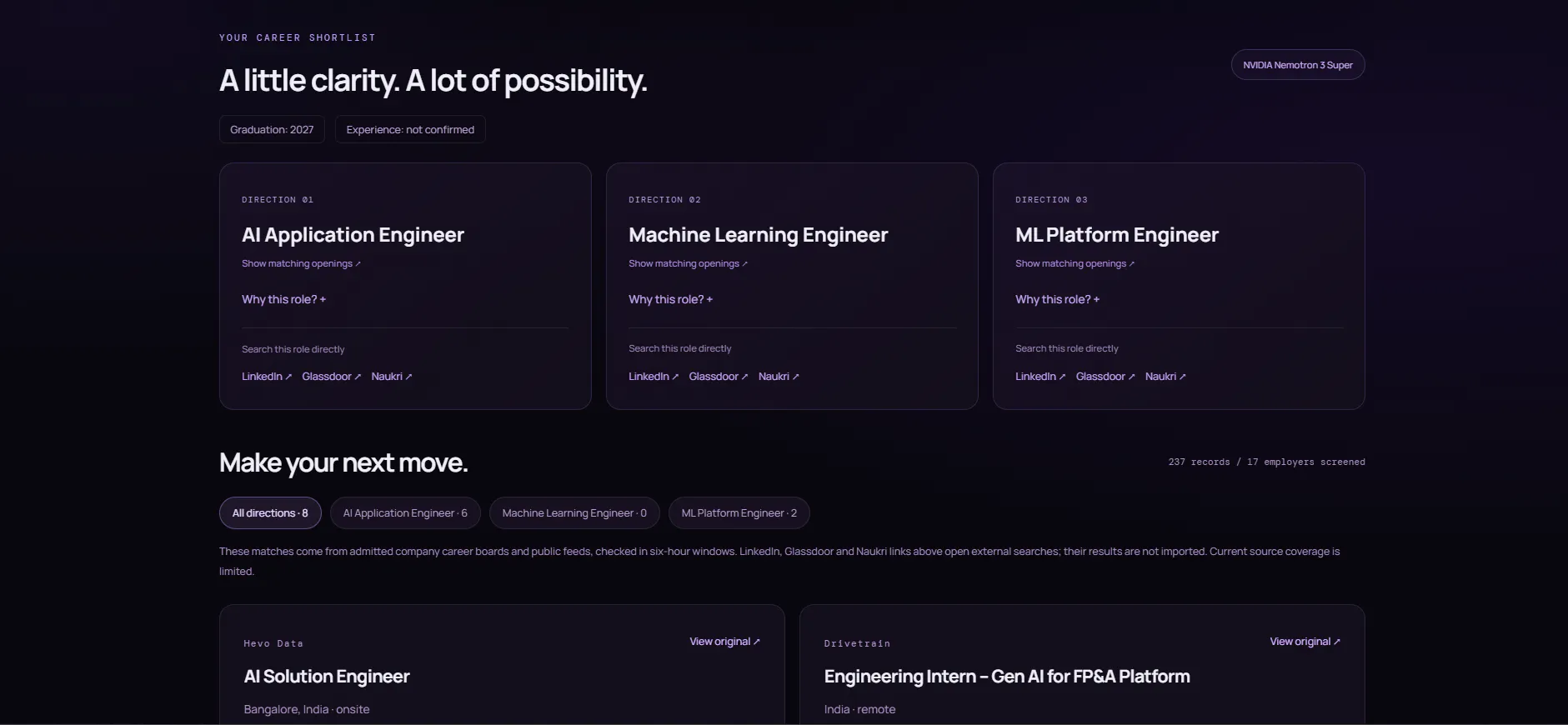Click the Drivetrain company label
The image size is (1568, 725).
point(857,643)
